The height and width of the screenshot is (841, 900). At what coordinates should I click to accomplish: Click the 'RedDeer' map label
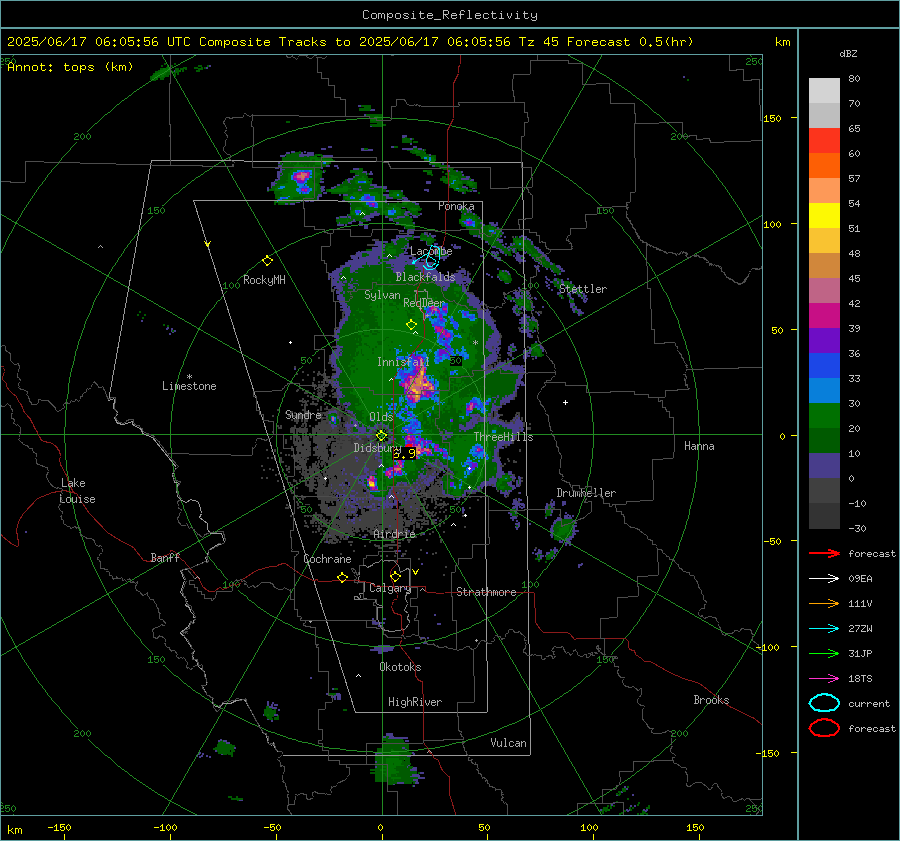click(424, 303)
